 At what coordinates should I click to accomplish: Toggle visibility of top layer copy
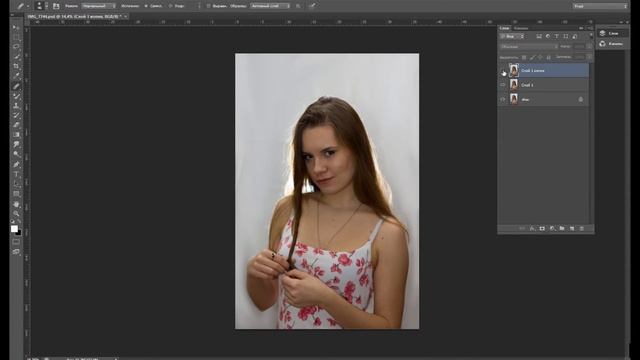pos(503,71)
